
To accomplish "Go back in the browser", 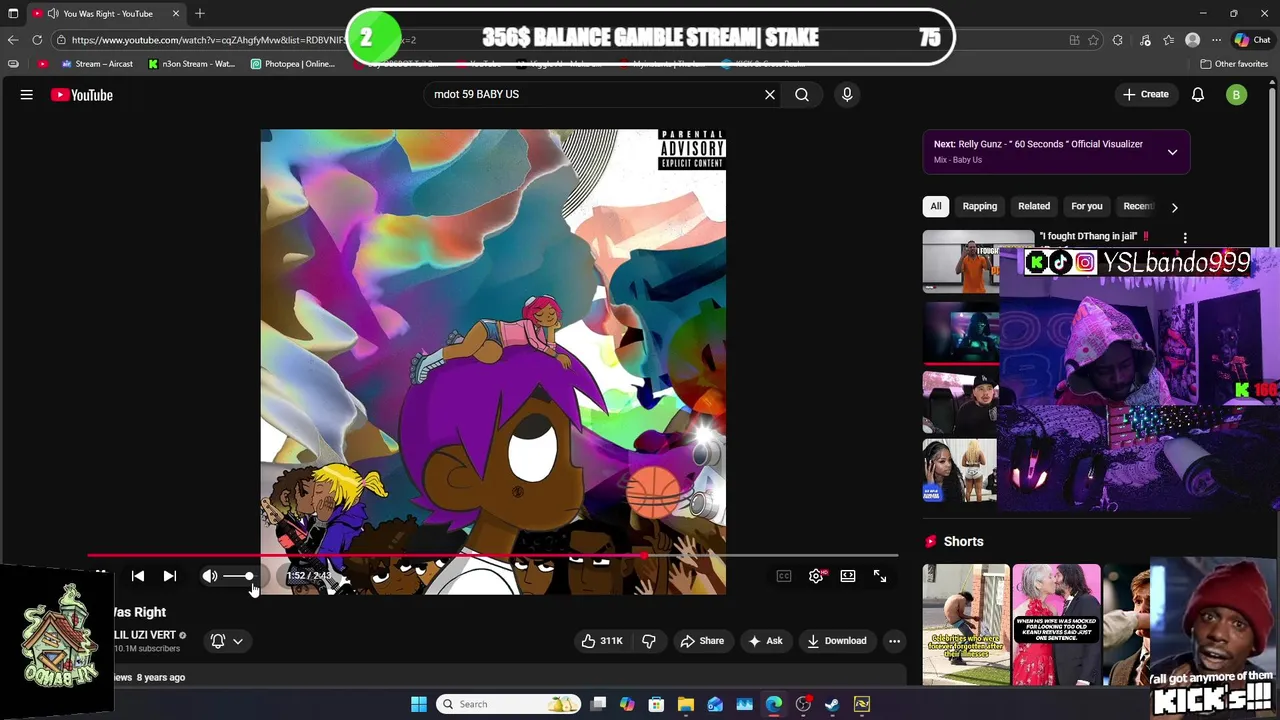I will [x=12, y=40].
